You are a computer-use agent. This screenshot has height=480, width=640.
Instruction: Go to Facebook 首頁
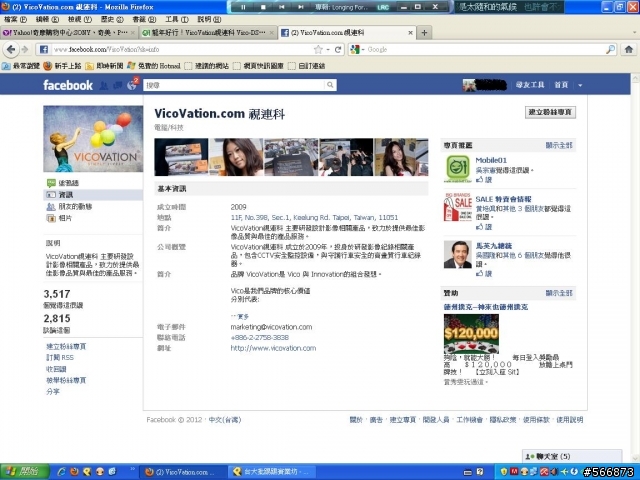click(x=561, y=85)
